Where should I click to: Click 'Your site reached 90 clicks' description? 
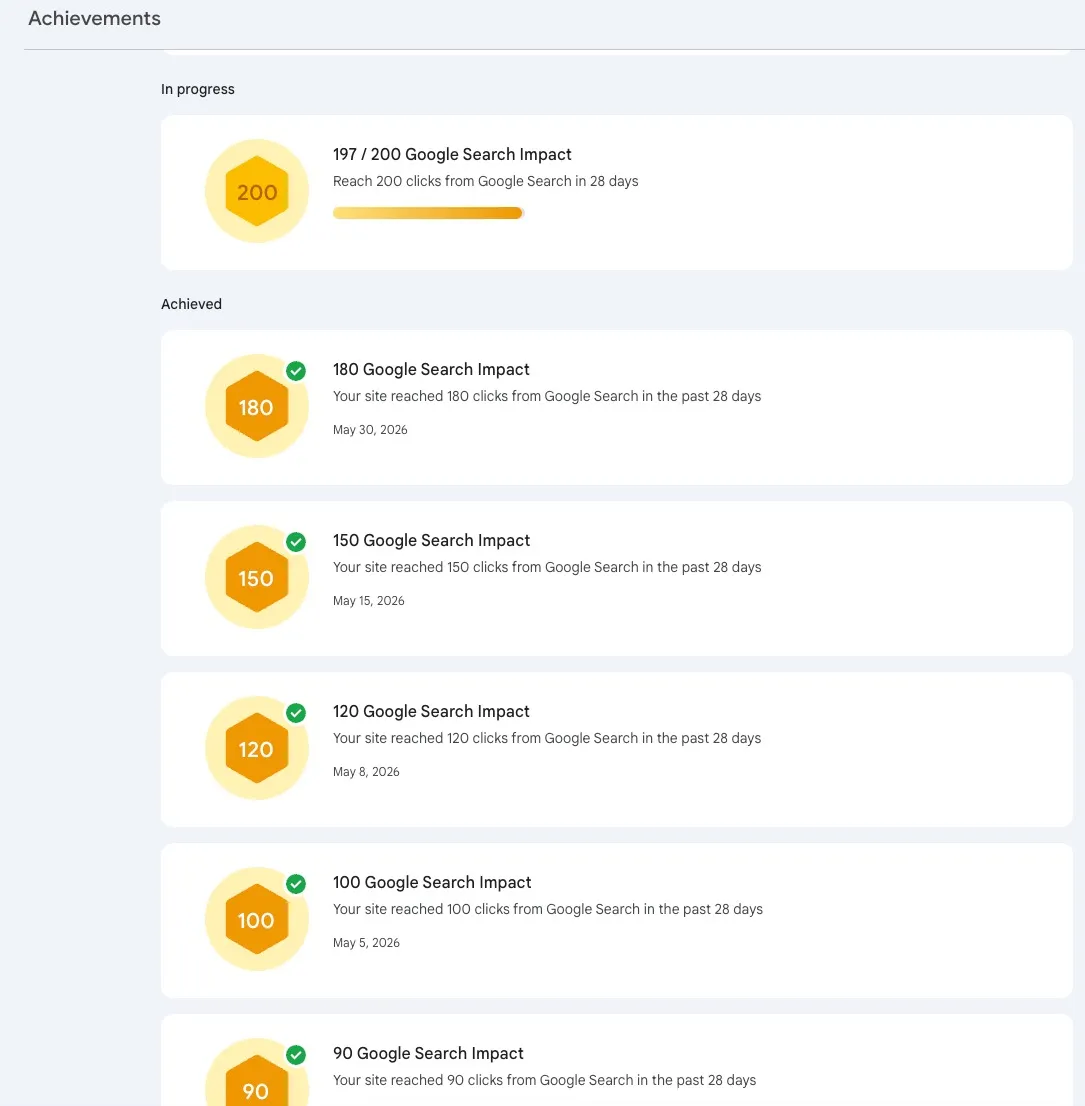[545, 1080]
